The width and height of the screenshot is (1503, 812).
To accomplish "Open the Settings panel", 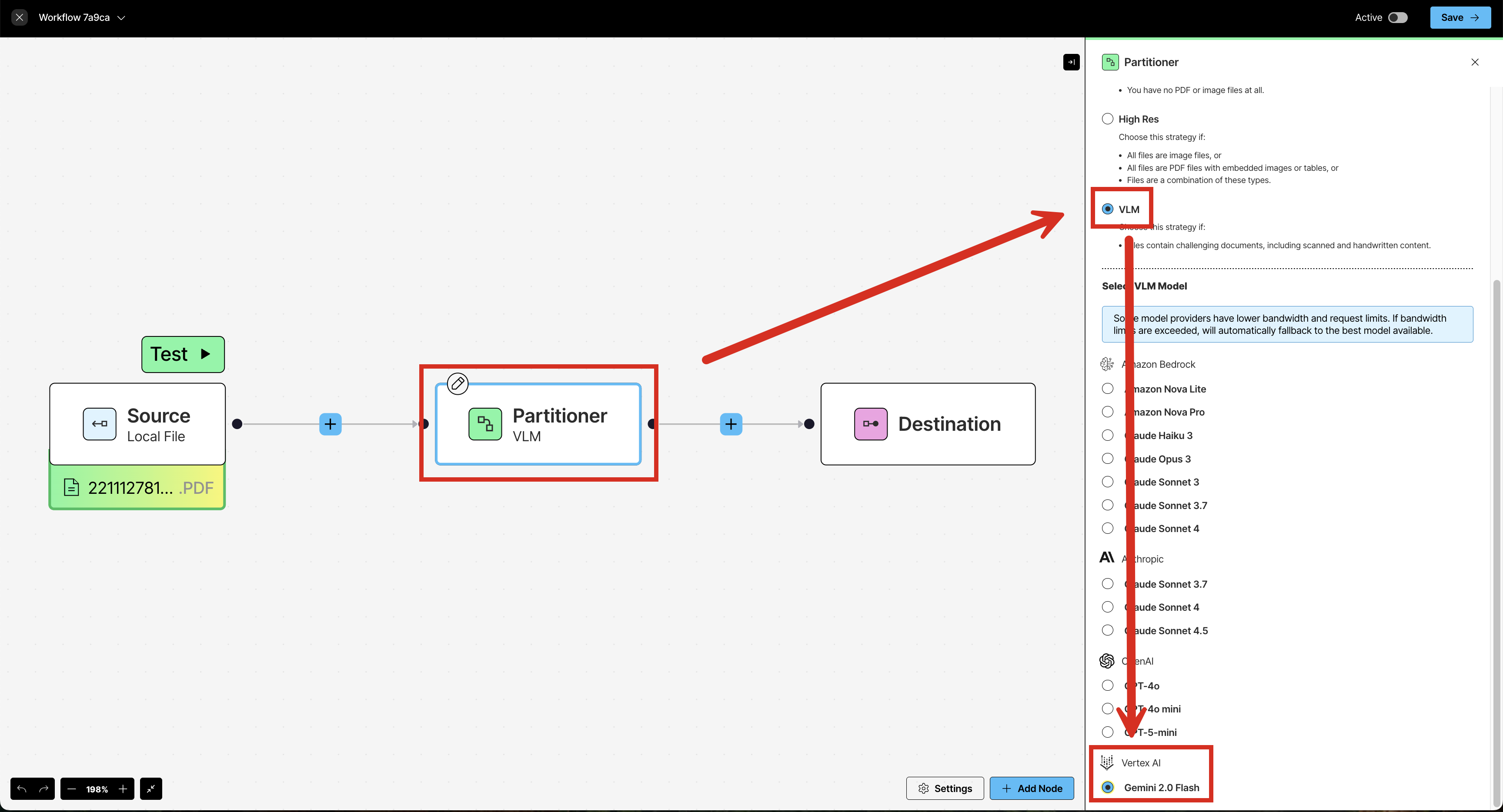I will pos(945,788).
